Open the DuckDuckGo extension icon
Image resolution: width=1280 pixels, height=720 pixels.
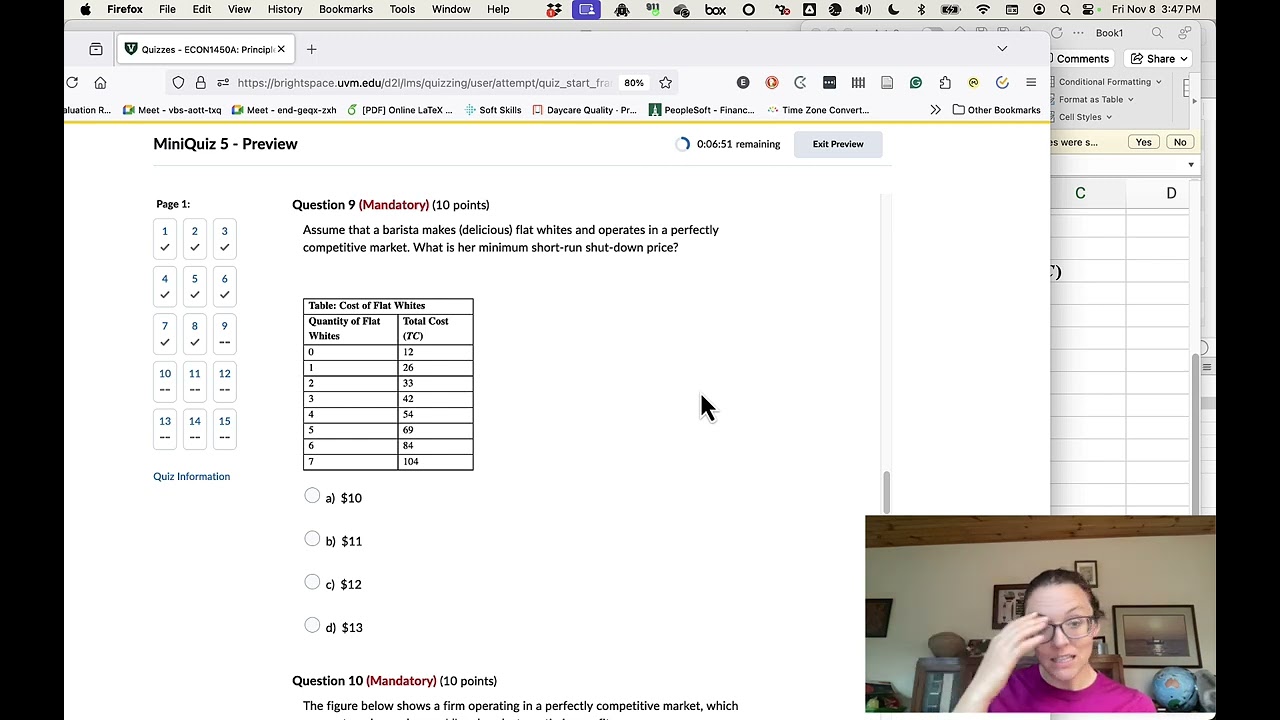772,83
